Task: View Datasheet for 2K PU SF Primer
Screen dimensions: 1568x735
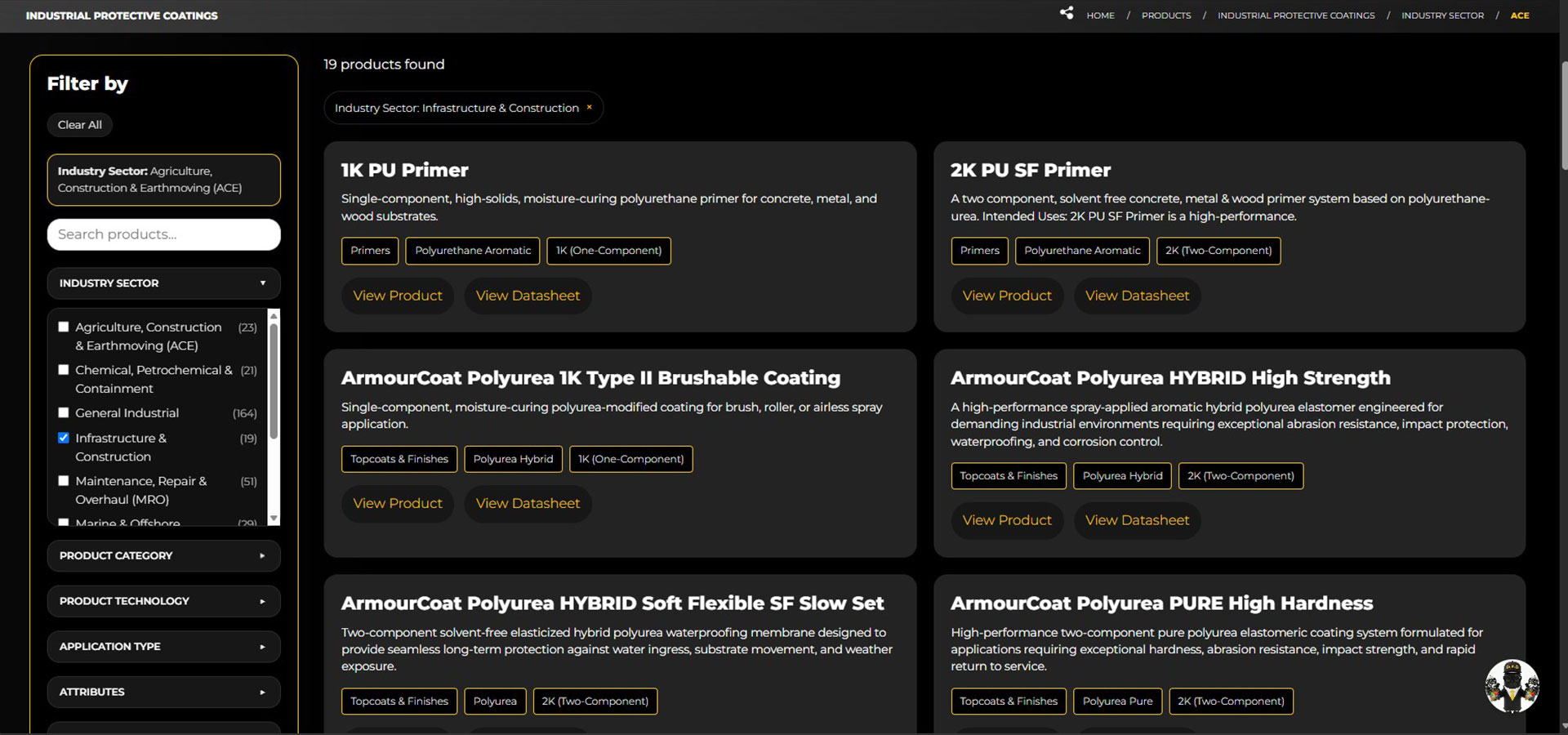Action: pyautogui.click(x=1137, y=296)
